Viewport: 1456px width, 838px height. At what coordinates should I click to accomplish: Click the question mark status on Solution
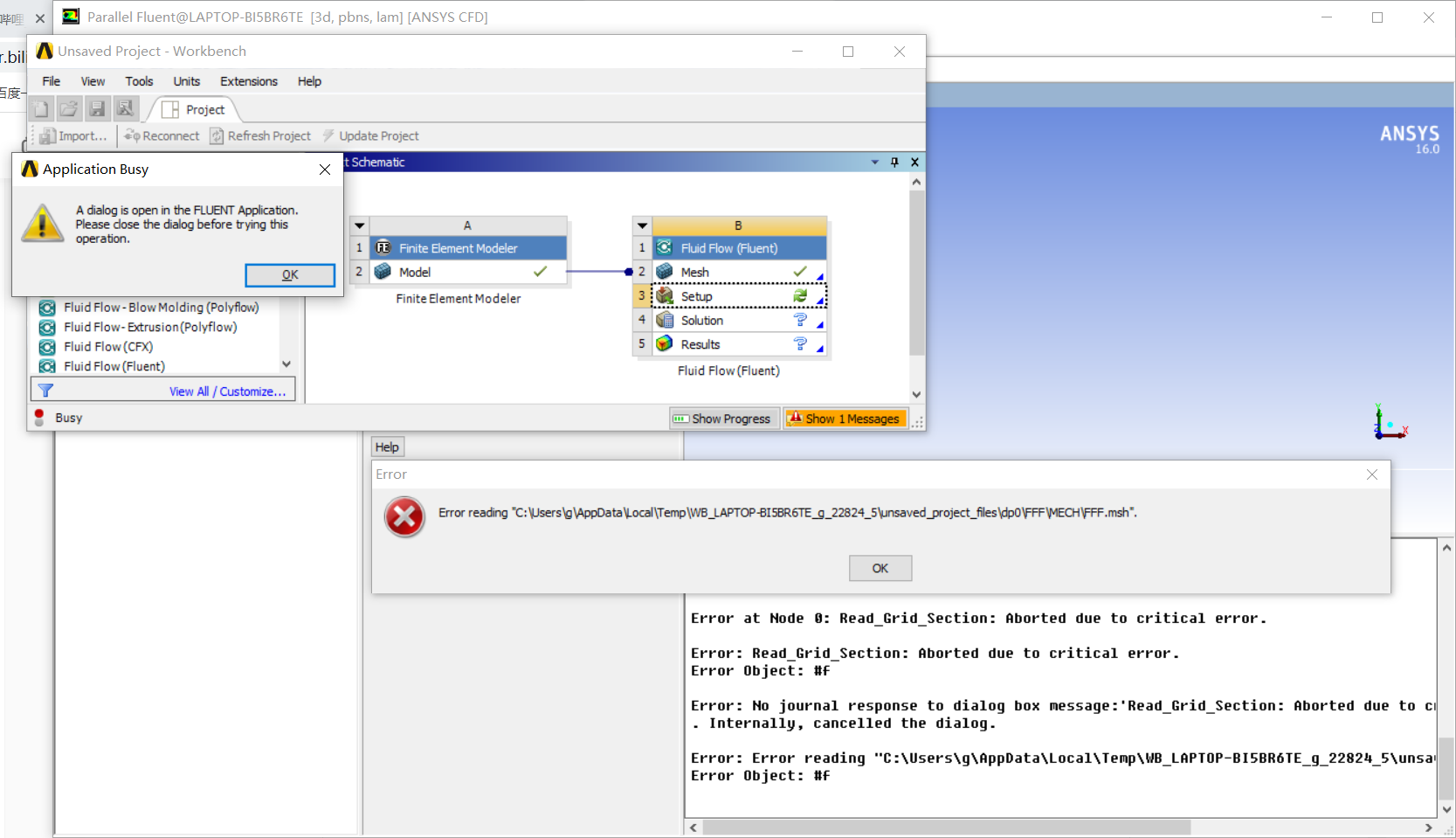pos(800,320)
